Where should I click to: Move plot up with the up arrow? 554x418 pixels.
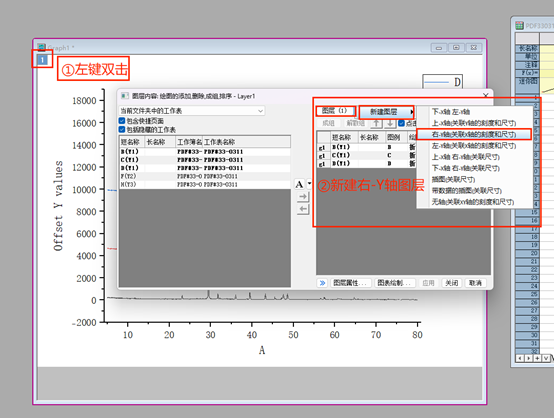coord(377,123)
